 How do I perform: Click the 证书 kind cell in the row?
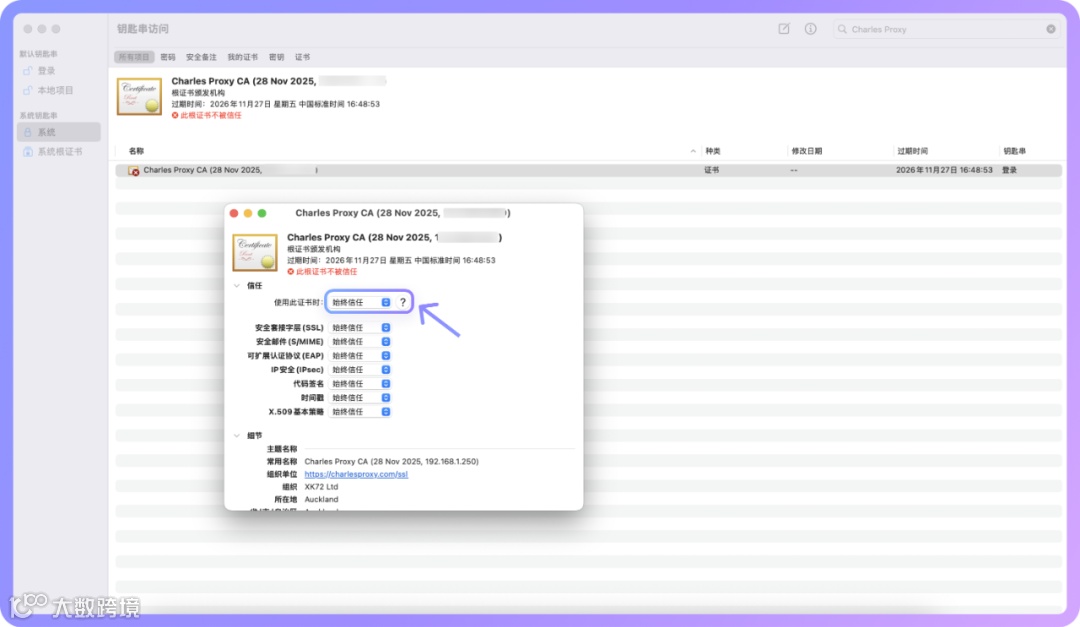(x=712, y=170)
